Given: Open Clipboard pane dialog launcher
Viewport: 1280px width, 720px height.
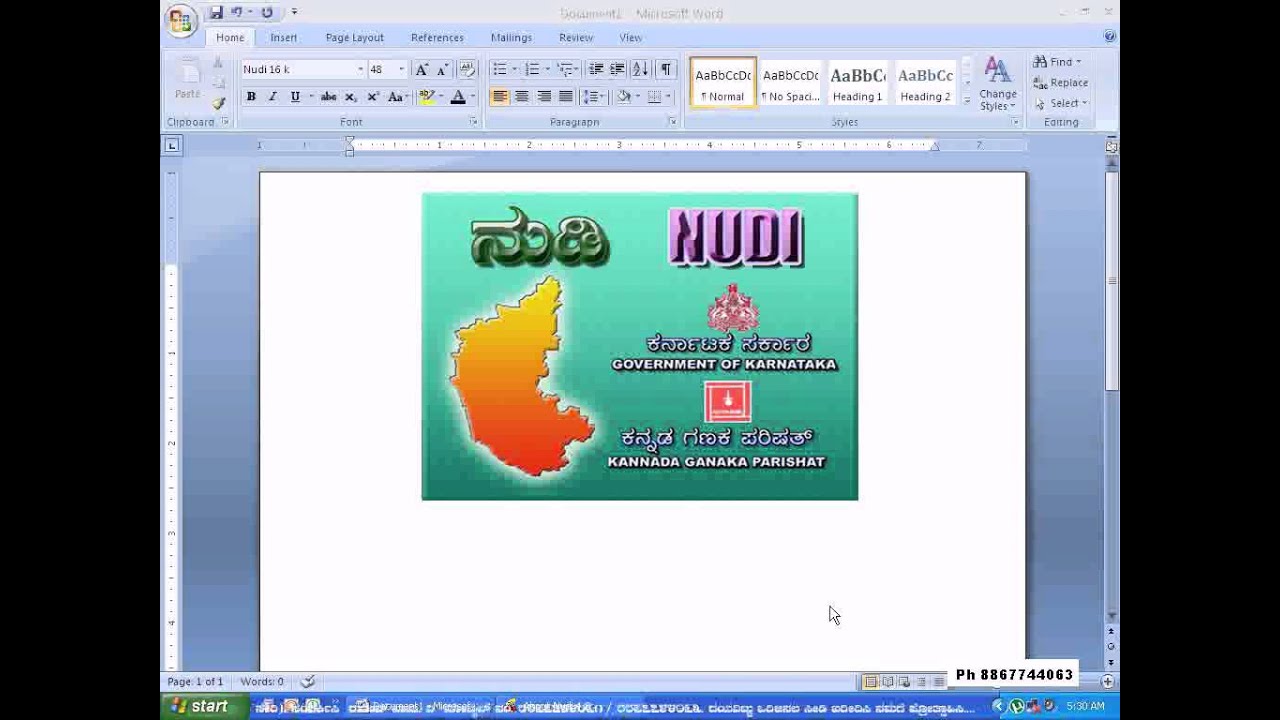Looking at the screenshot, I should tap(225, 122).
